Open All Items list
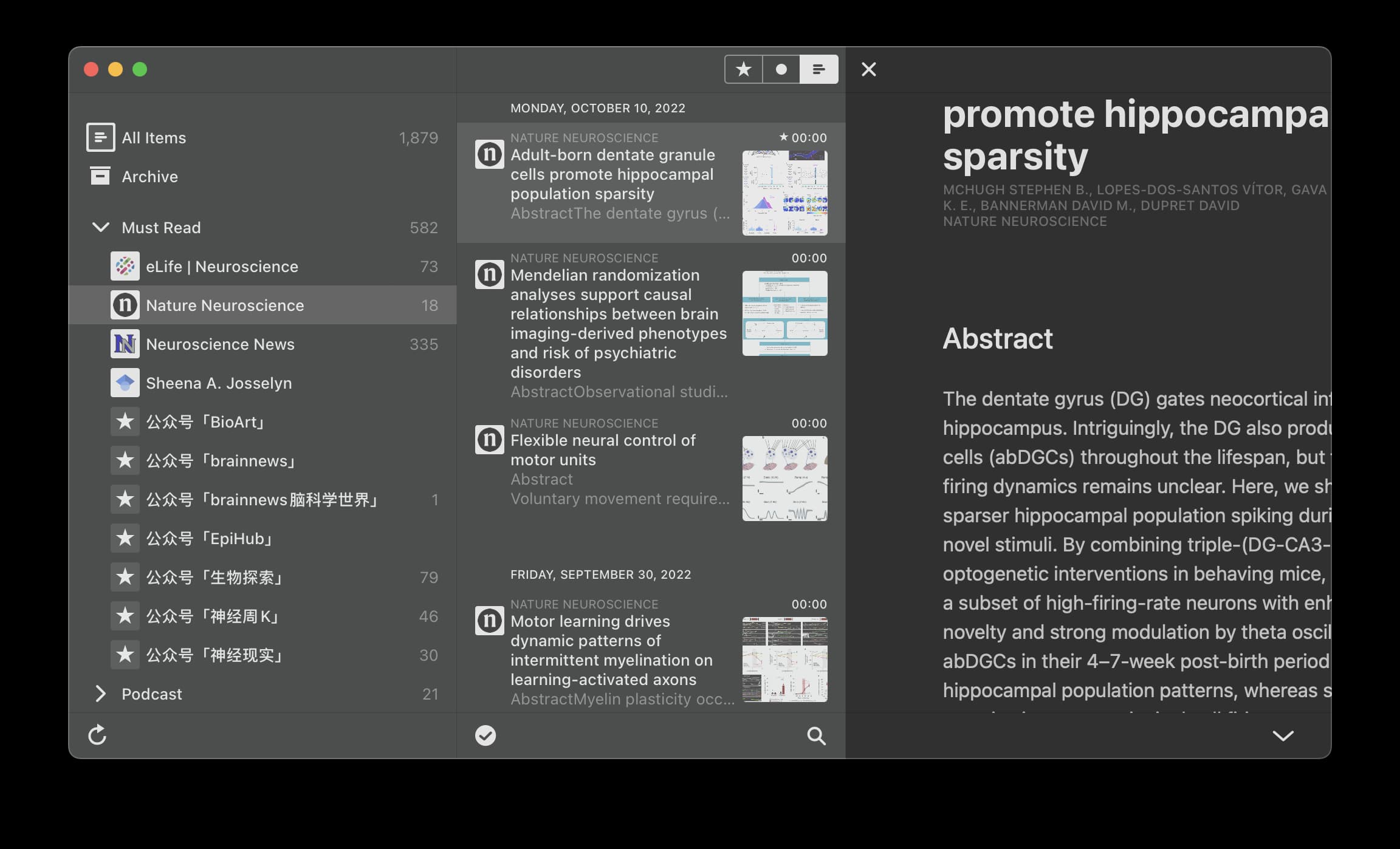 click(262, 138)
